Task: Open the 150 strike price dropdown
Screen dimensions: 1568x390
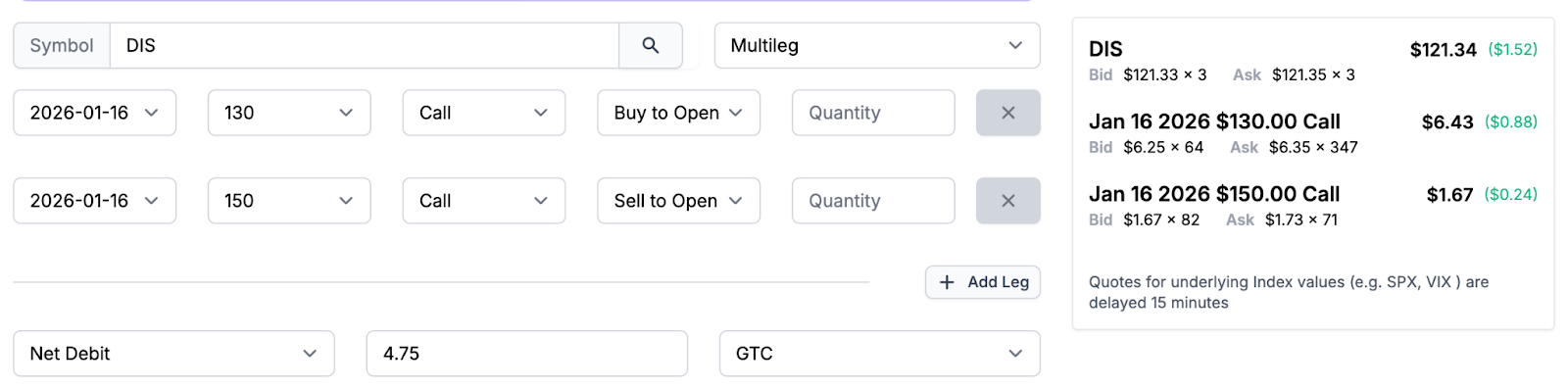Action: click(x=289, y=201)
